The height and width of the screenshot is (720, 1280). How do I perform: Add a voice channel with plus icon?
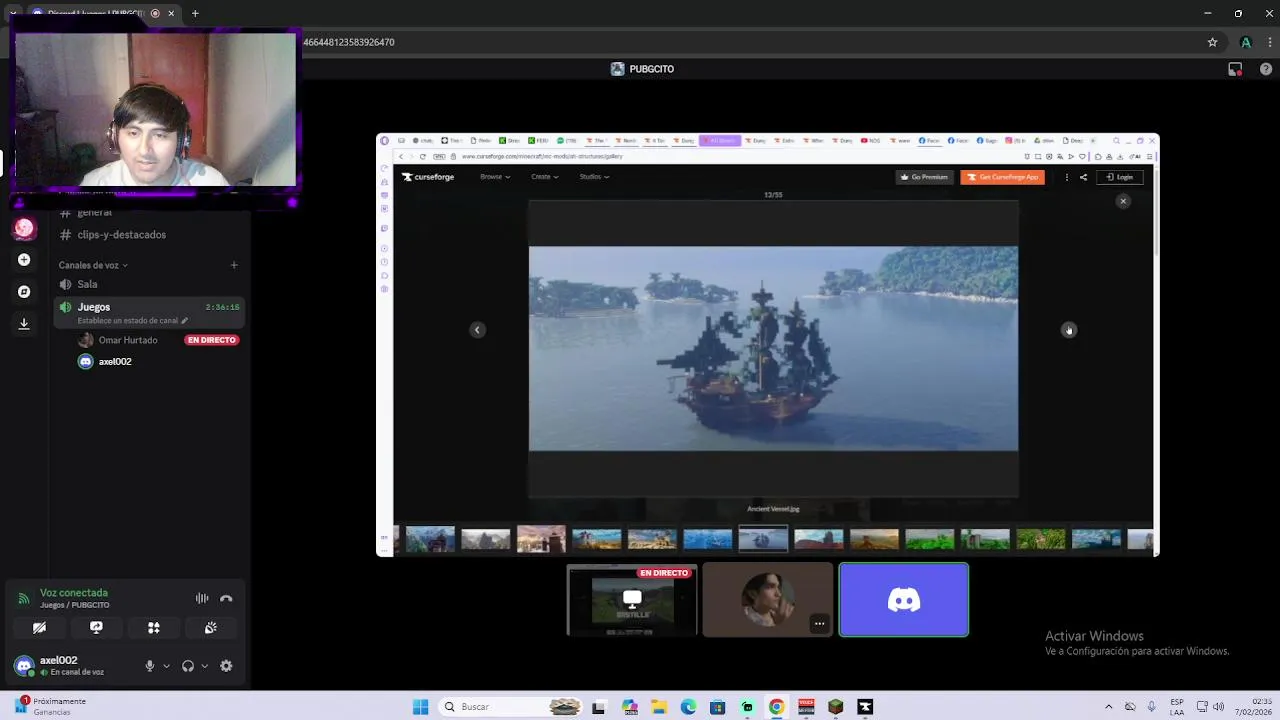[234, 265]
